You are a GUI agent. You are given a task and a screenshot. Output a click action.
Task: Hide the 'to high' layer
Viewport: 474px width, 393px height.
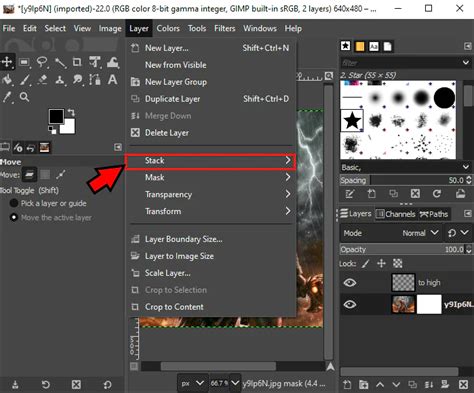350,283
